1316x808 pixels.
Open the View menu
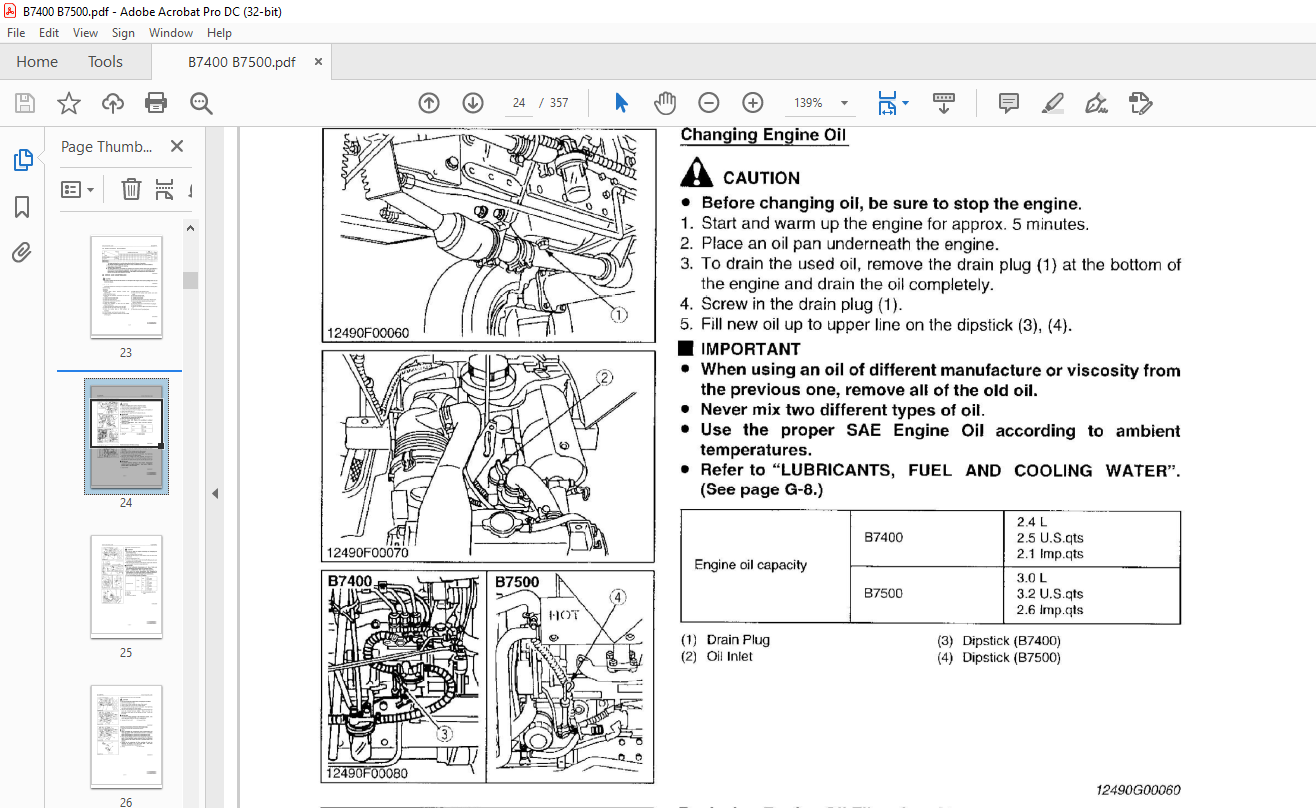point(86,33)
